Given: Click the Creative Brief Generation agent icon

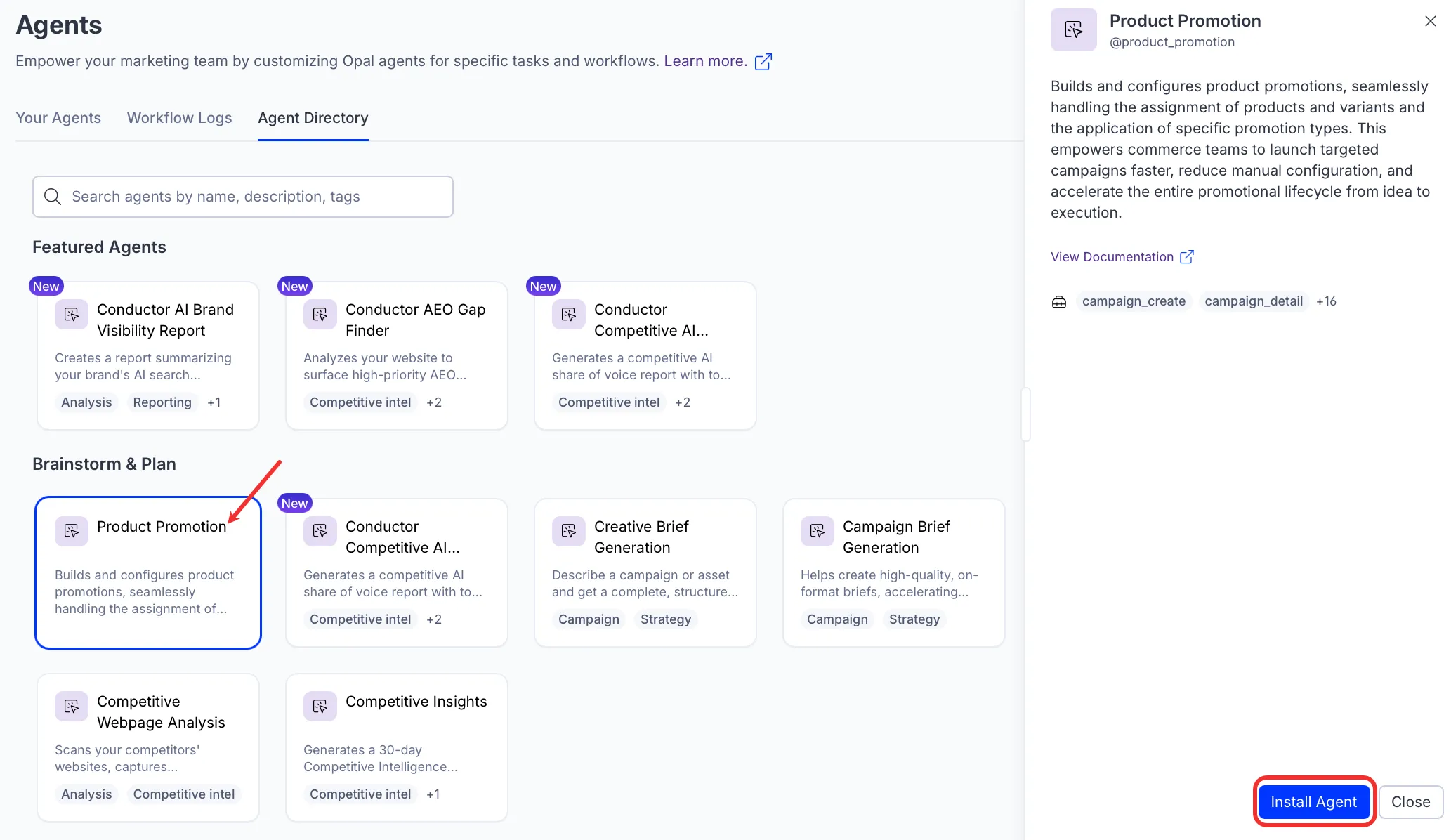Looking at the screenshot, I should click(569, 532).
